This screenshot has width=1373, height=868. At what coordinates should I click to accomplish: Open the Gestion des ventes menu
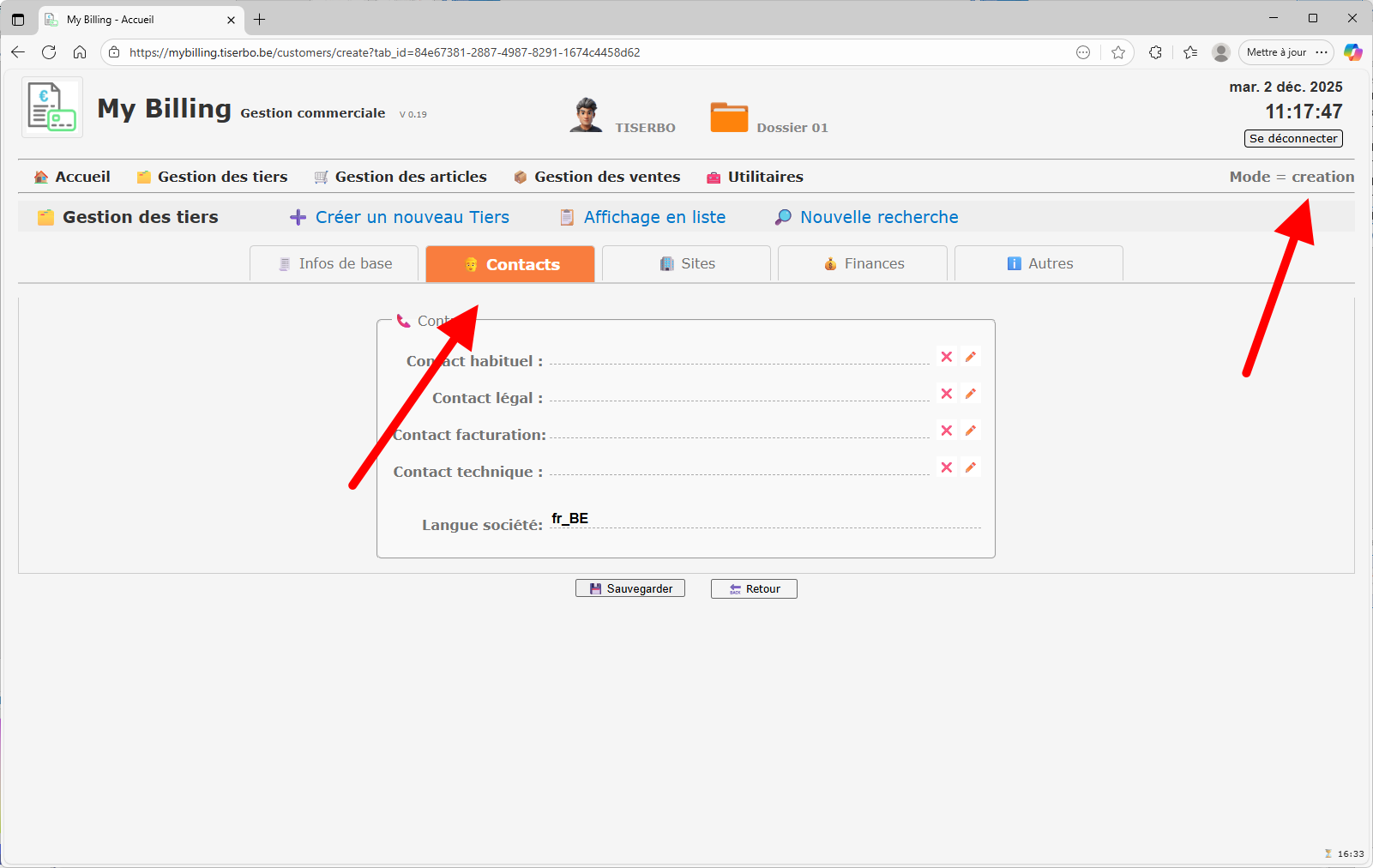tap(597, 177)
